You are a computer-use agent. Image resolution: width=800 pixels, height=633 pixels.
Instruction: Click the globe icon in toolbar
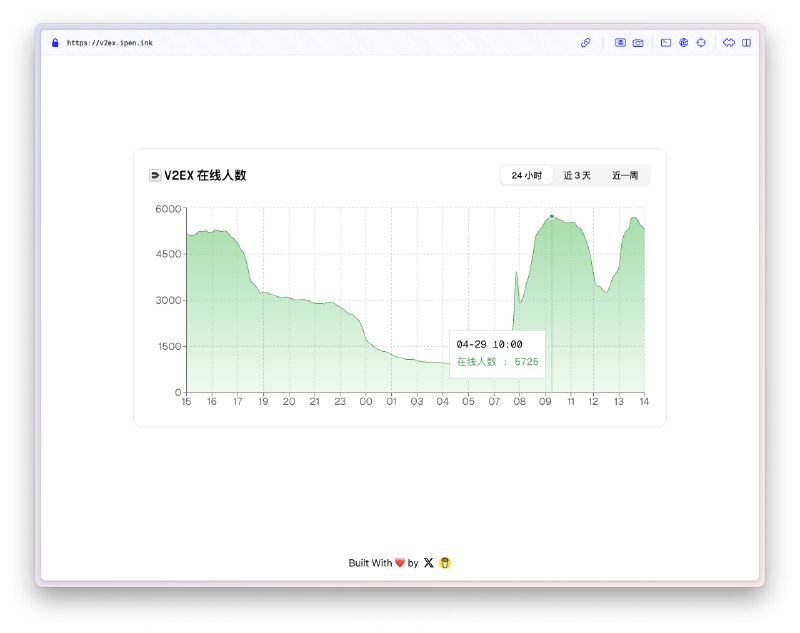[683, 43]
